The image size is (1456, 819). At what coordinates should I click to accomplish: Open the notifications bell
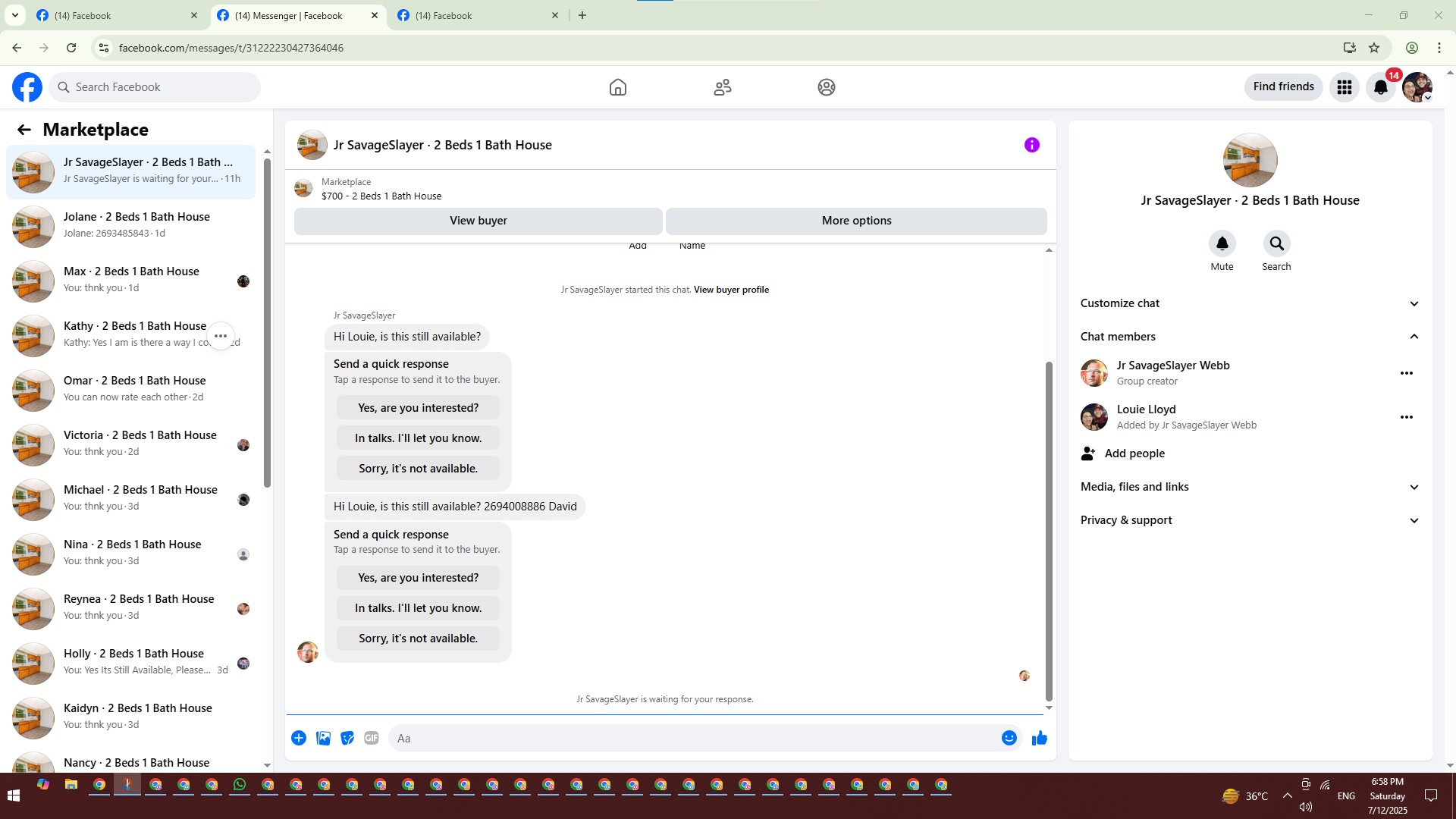coord(1380,87)
